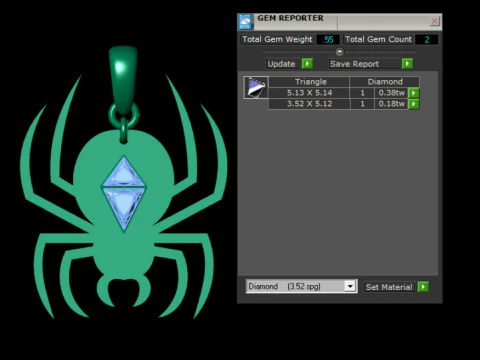Viewport: 480px width, 360px height.
Task: Click the Total Gem Count label
Action: tap(378, 39)
